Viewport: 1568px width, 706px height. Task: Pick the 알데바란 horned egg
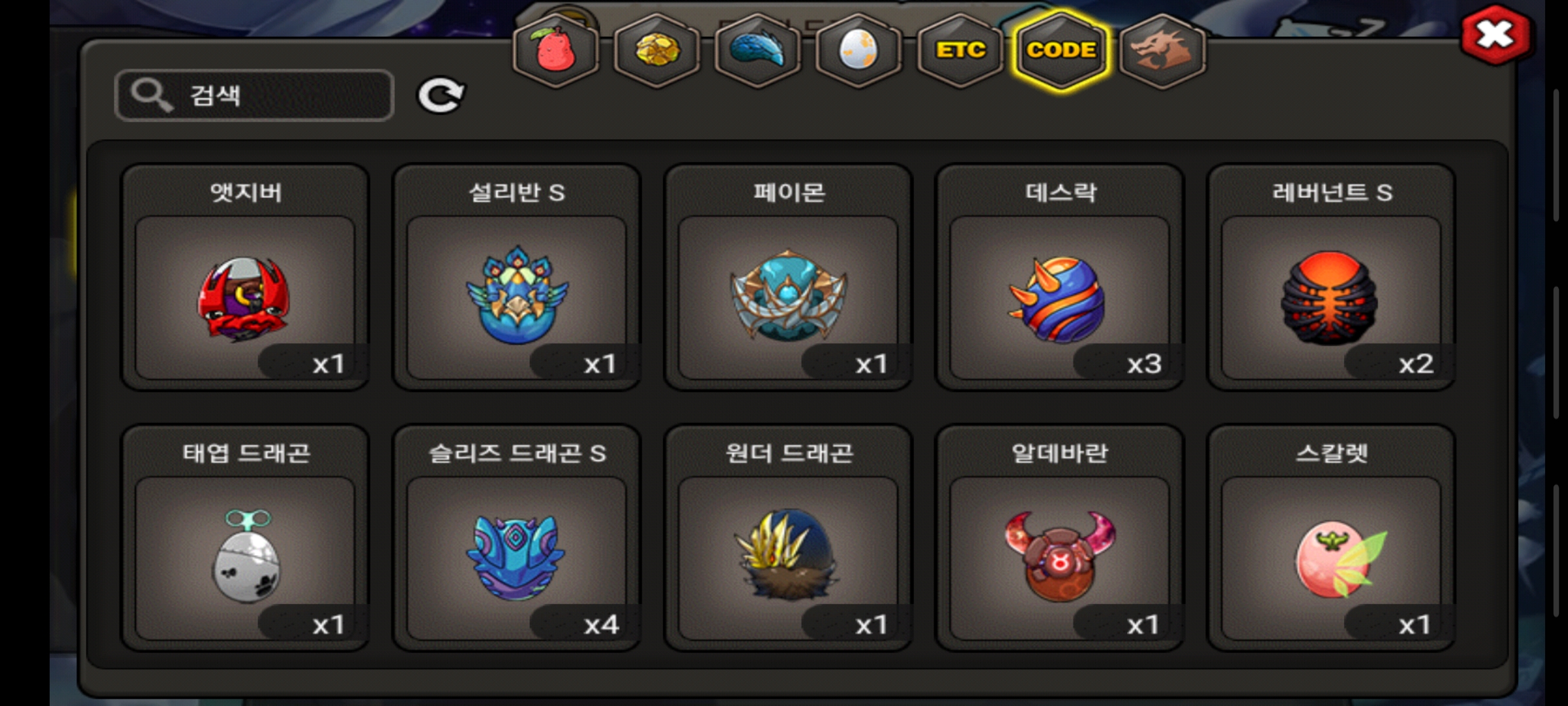point(1060,538)
